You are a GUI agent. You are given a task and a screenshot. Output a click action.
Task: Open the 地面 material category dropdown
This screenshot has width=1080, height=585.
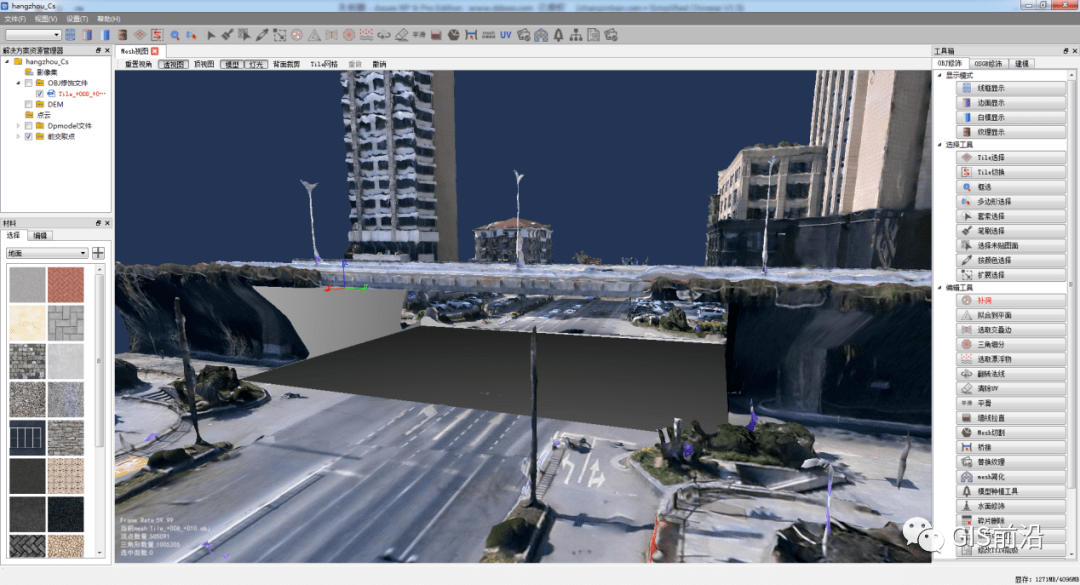[x=47, y=253]
